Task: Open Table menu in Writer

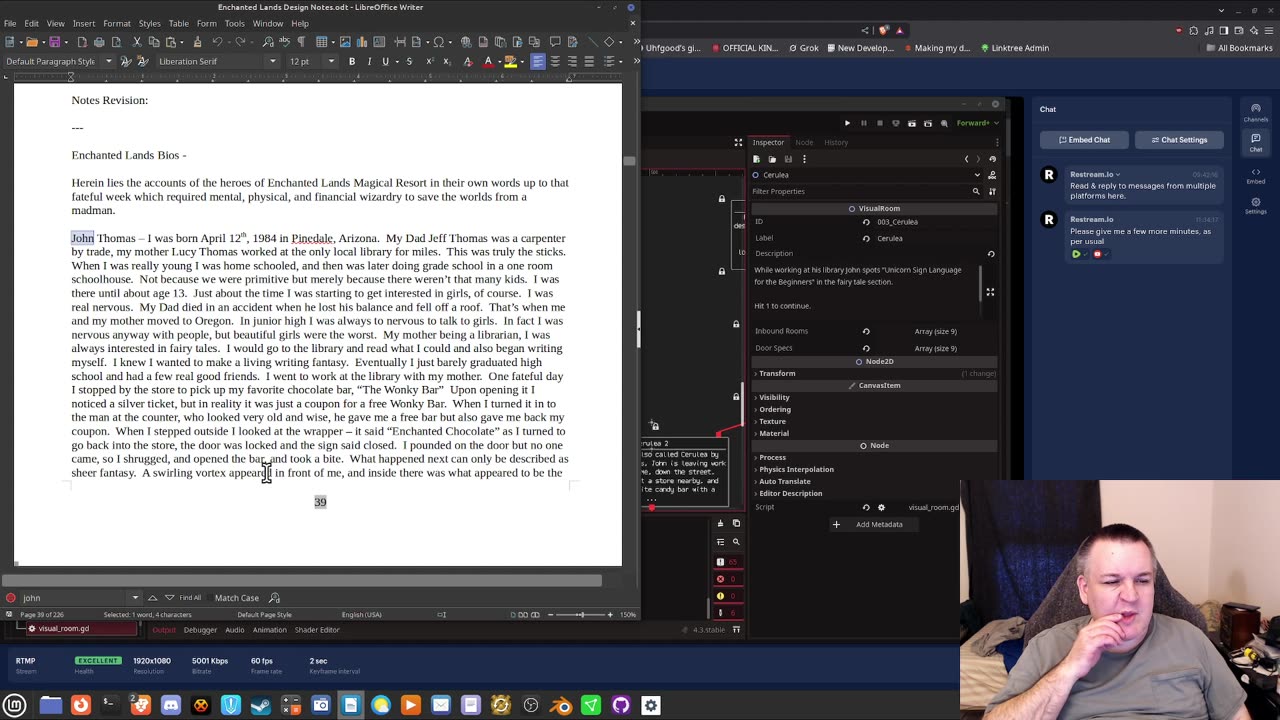Action: tap(178, 23)
